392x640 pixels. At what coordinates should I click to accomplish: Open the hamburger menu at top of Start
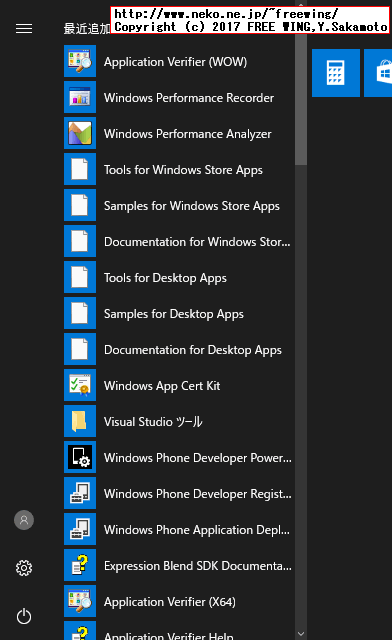24,29
